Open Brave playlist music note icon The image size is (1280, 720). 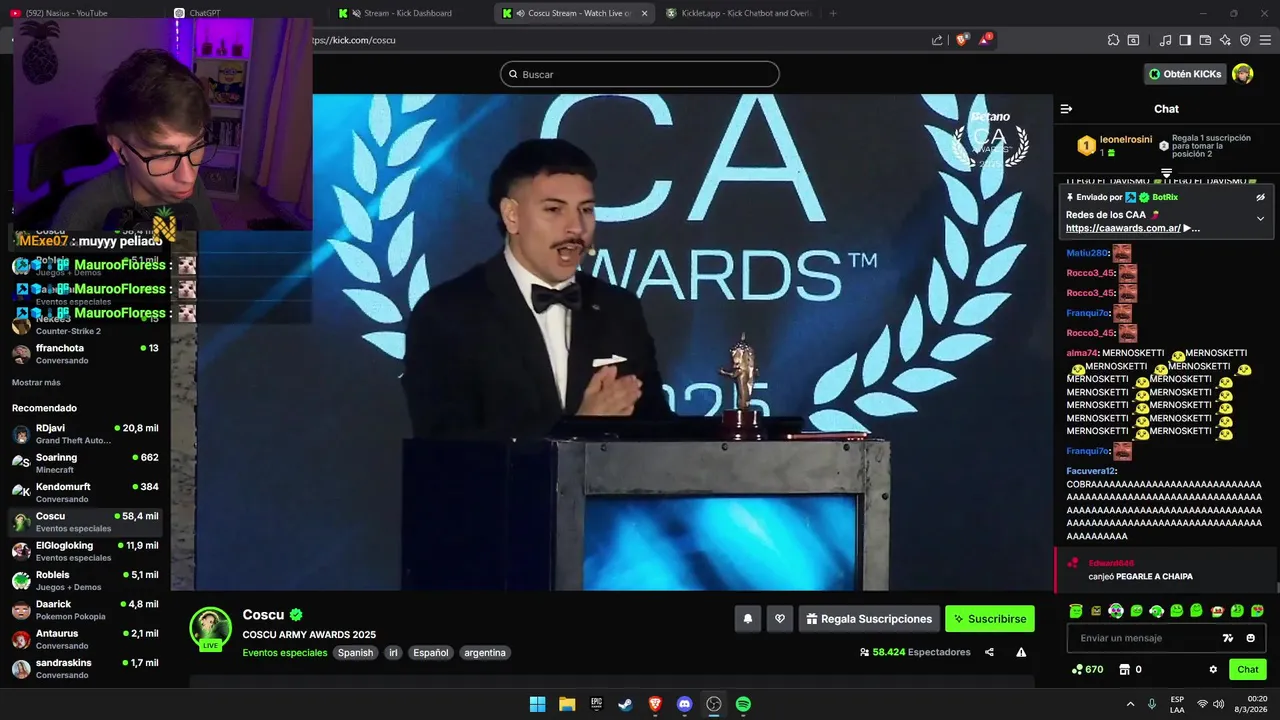[x=1165, y=40]
